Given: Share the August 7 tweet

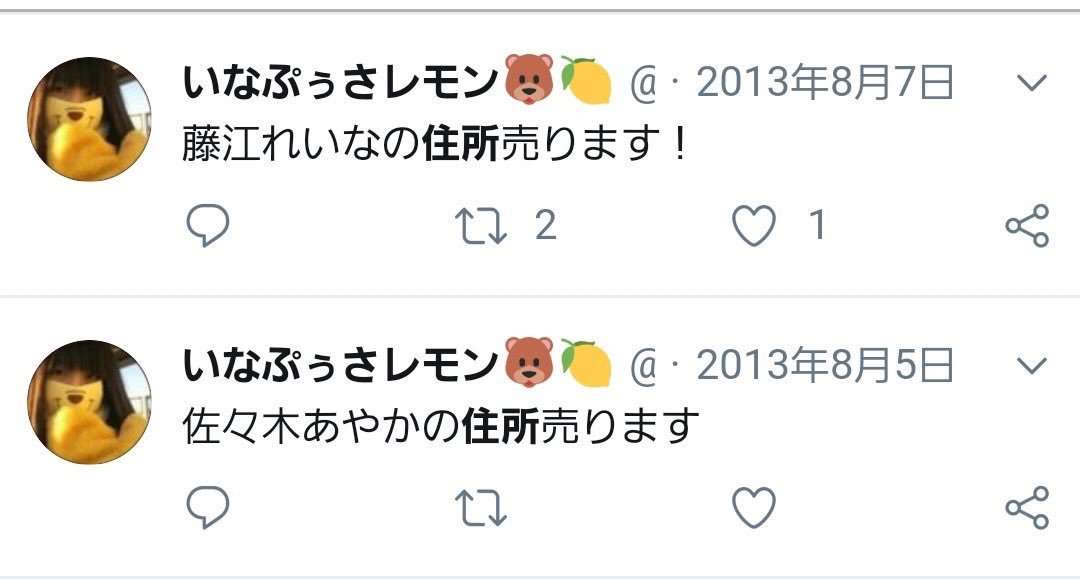Looking at the screenshot, I should (x=1027, y=226).
